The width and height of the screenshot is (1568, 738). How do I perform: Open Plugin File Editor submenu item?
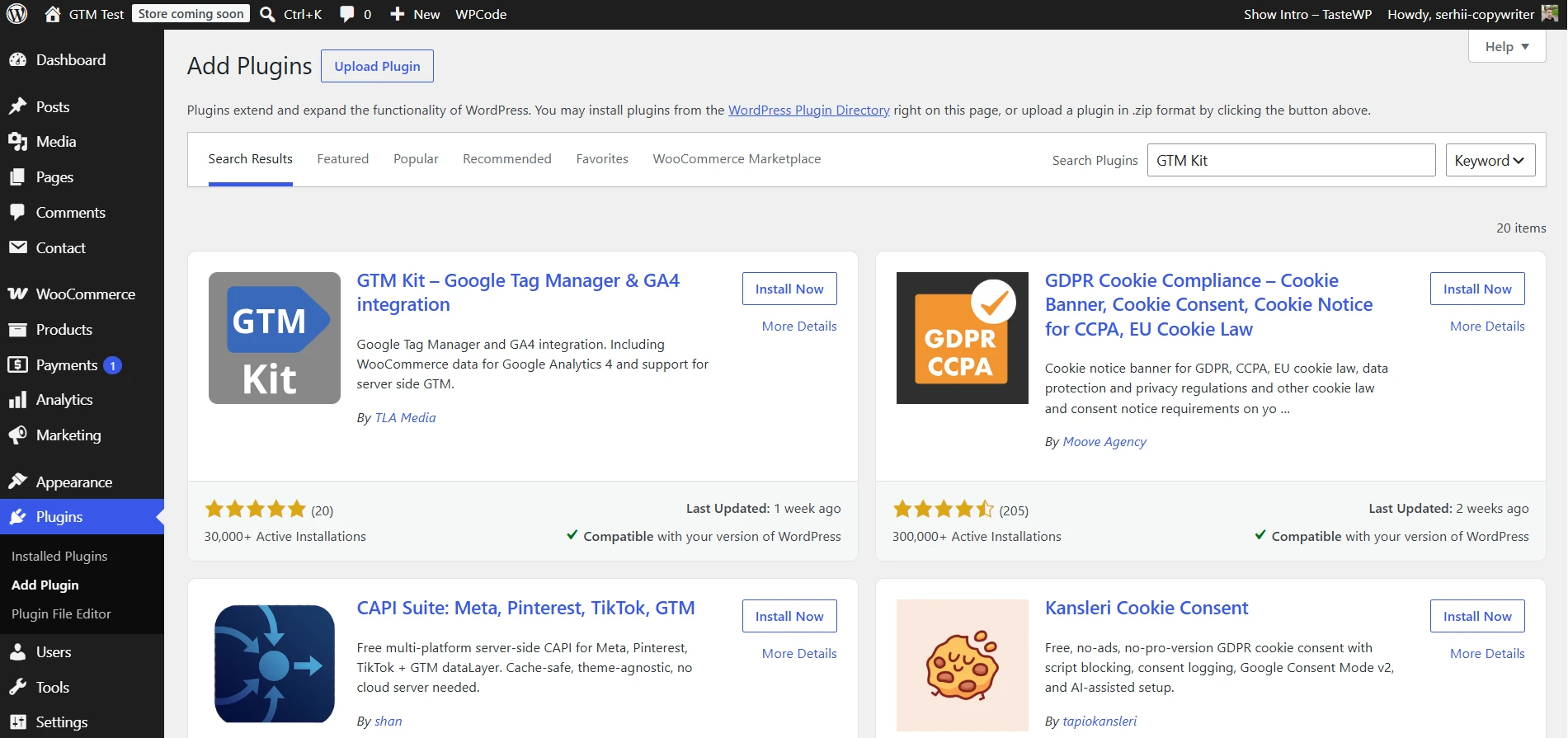pyautogui.click(x=61, y=614)
